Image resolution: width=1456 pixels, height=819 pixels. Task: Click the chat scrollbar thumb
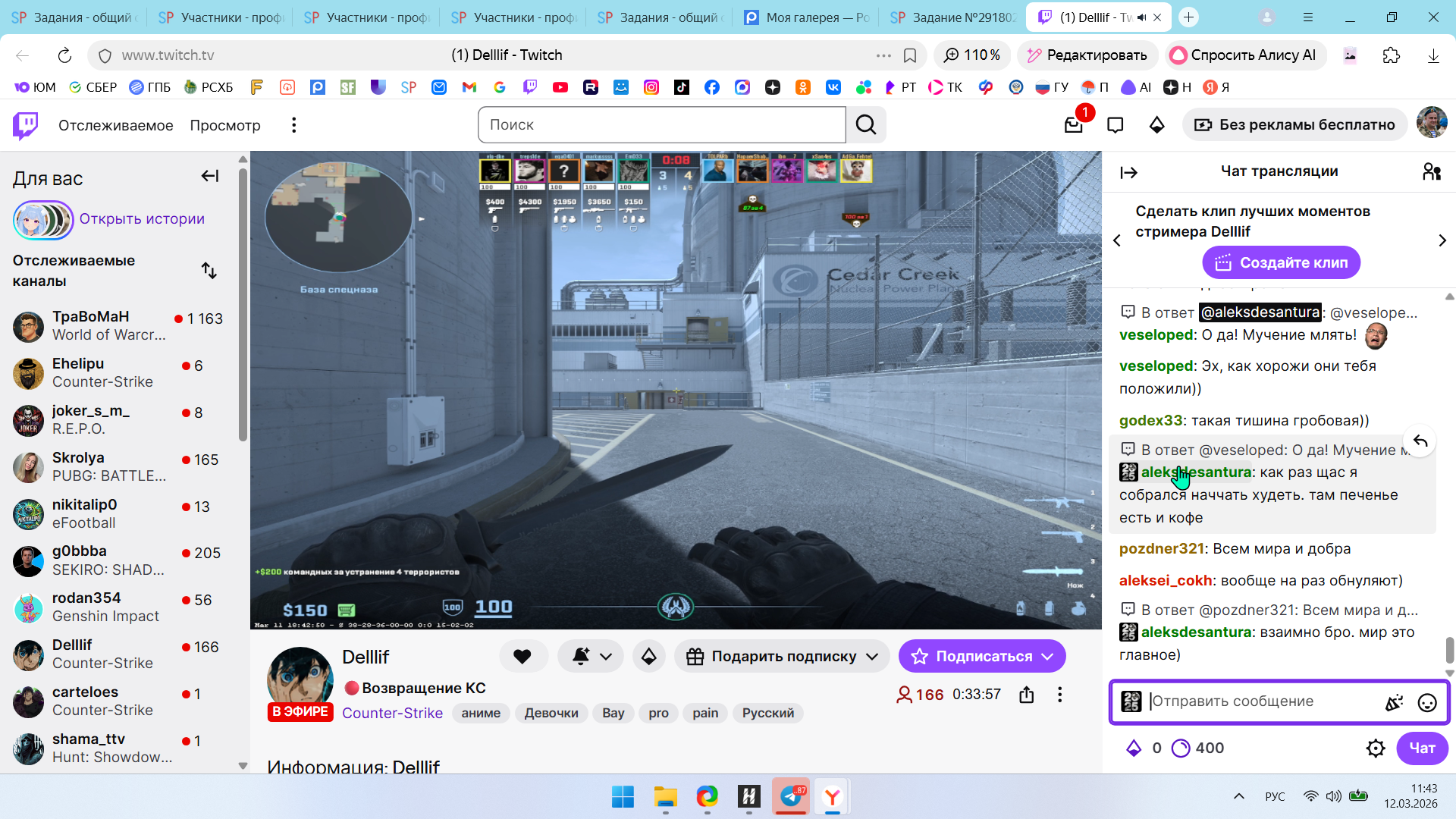point(1449,649)
